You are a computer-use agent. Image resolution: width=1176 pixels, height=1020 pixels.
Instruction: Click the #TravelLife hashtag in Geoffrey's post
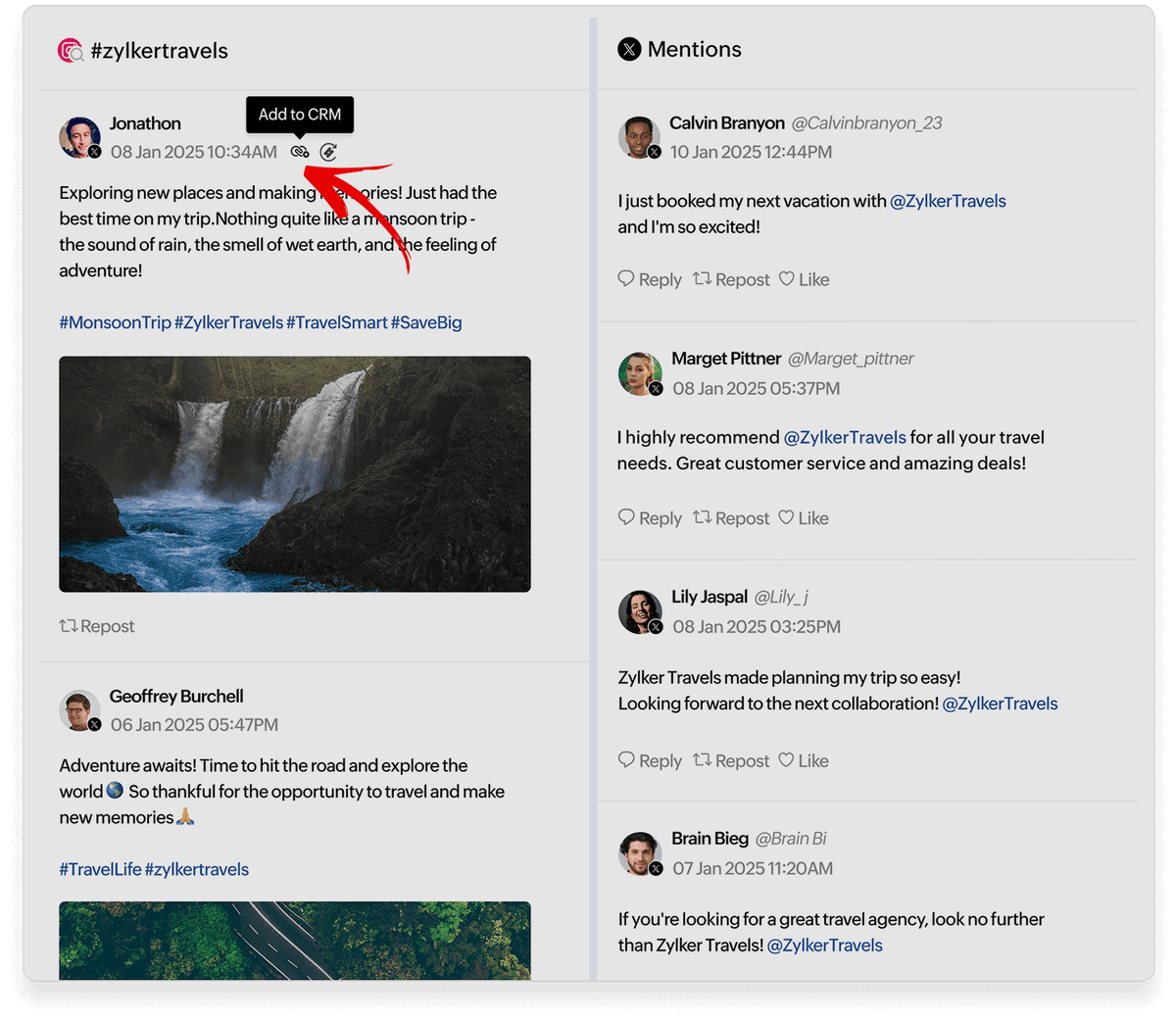(x=101, y=868)
